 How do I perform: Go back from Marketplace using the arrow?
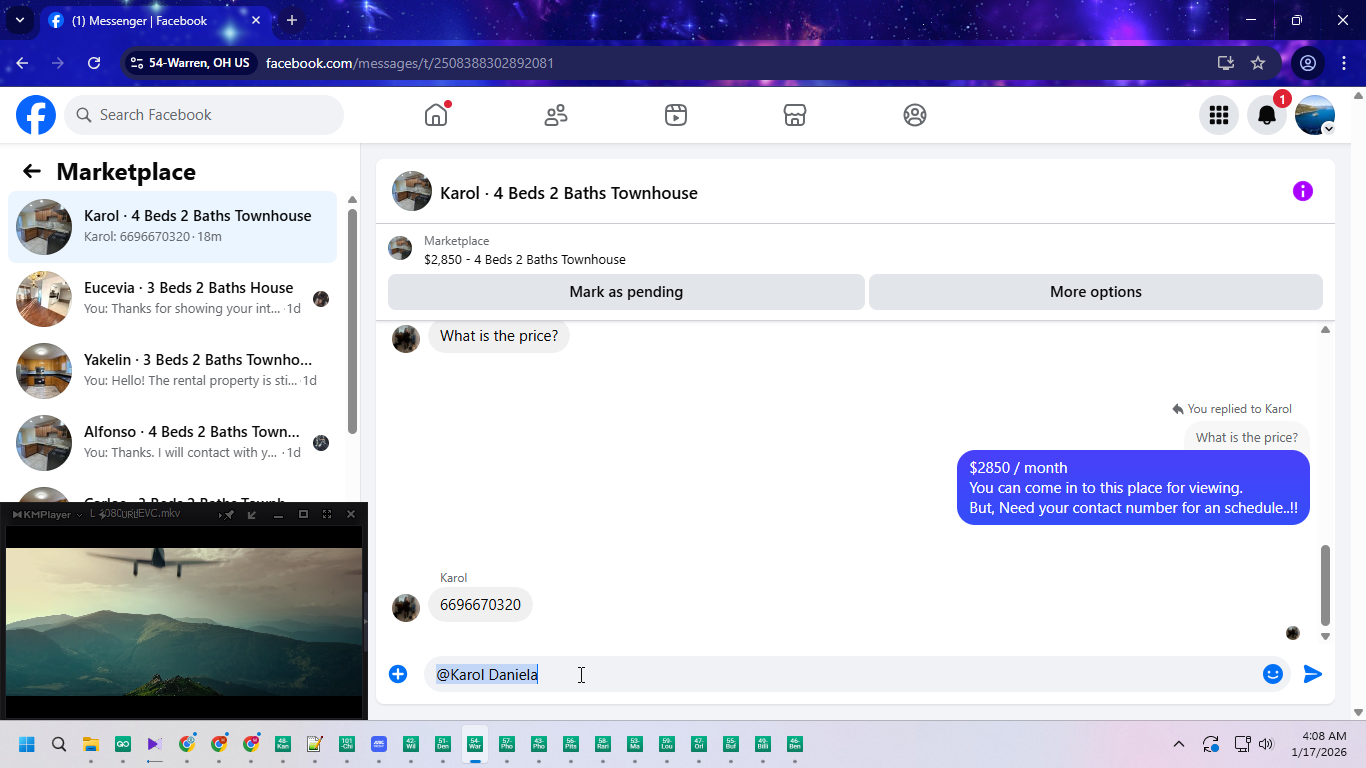click(32, 171)
